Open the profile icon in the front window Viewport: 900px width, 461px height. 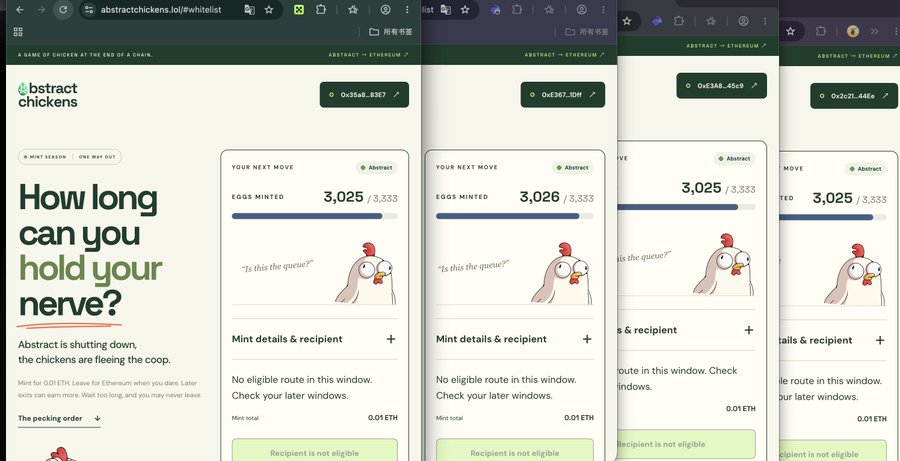click(x=386, y=10)
